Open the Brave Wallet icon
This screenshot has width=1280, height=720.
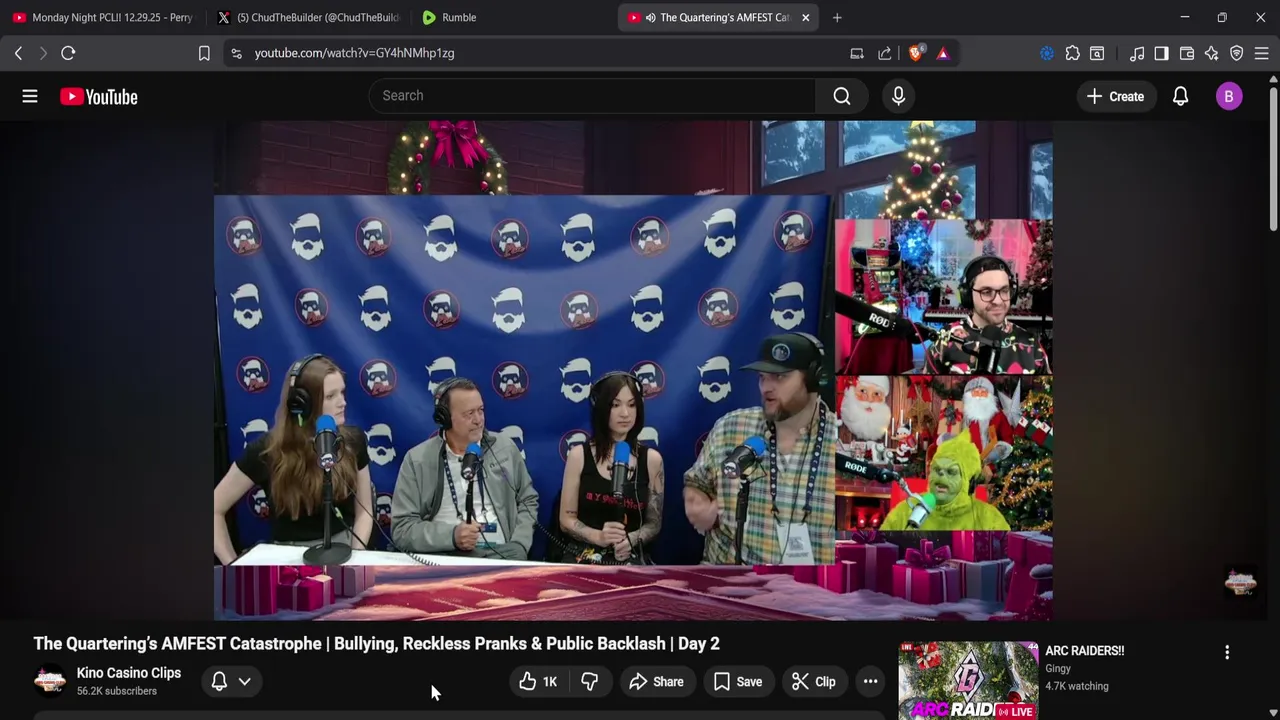coord(1187,53)
